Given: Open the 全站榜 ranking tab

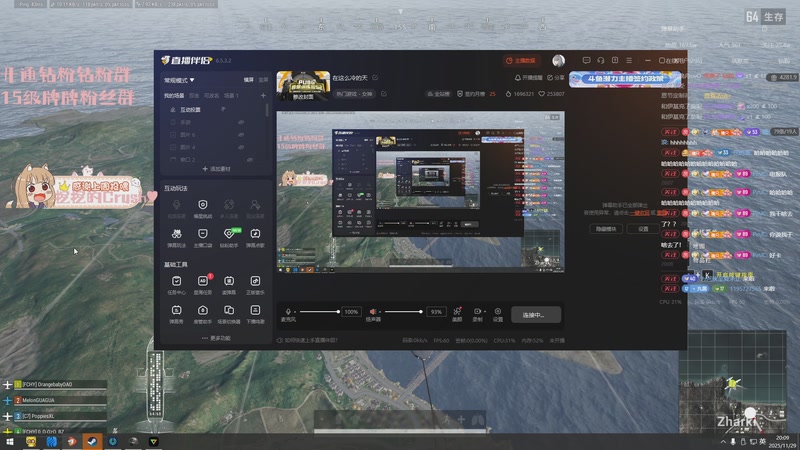Looking at the screenshot, I should point(439,94).
